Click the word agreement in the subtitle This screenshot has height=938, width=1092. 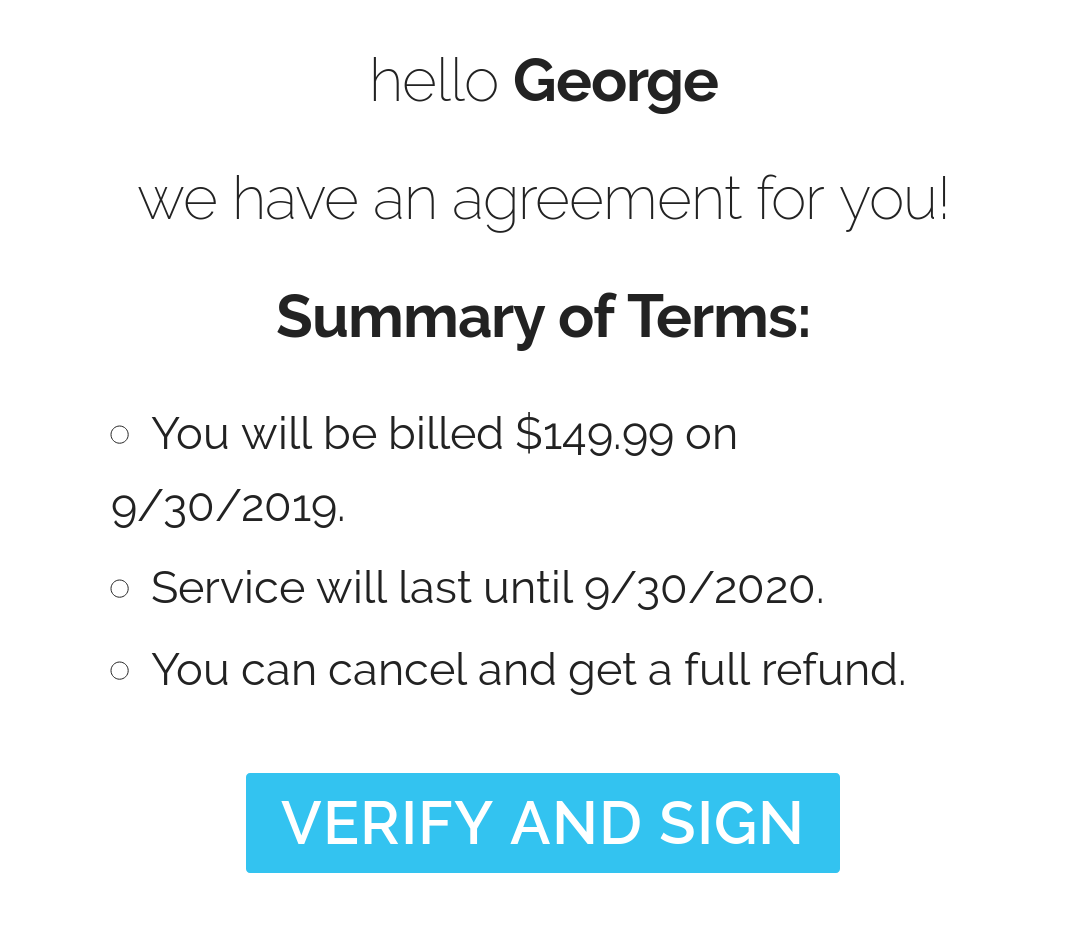pos(598,201)
